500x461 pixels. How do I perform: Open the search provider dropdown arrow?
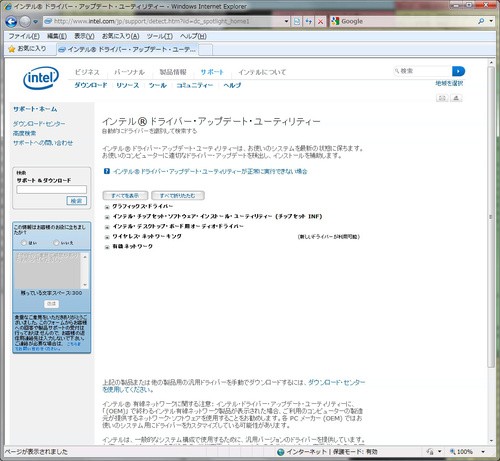491,21
